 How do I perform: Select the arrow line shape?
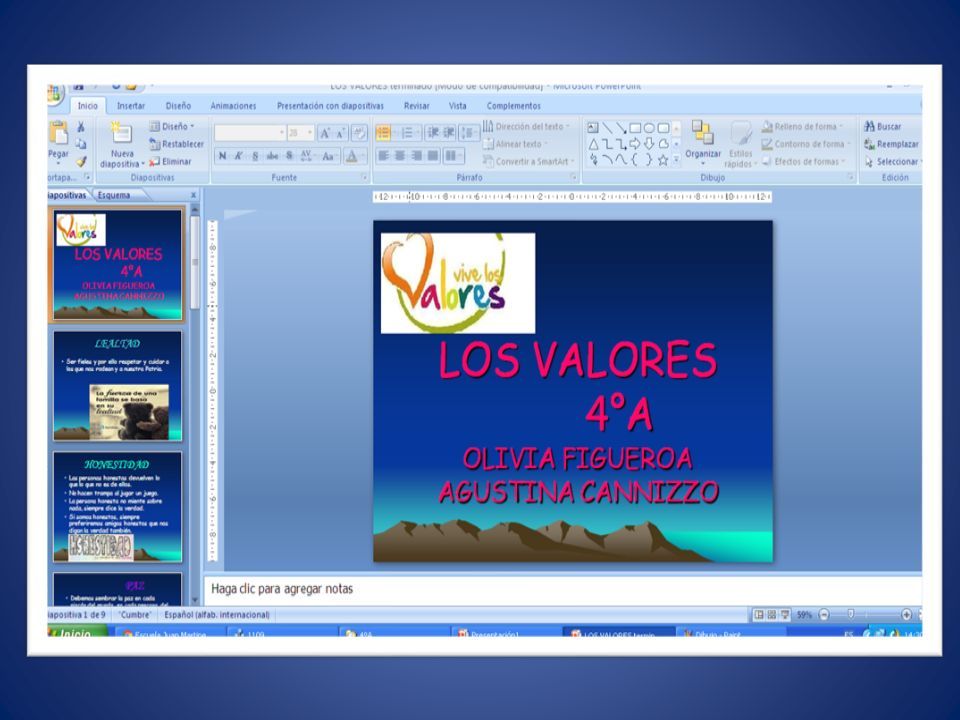tap(621, 128)
